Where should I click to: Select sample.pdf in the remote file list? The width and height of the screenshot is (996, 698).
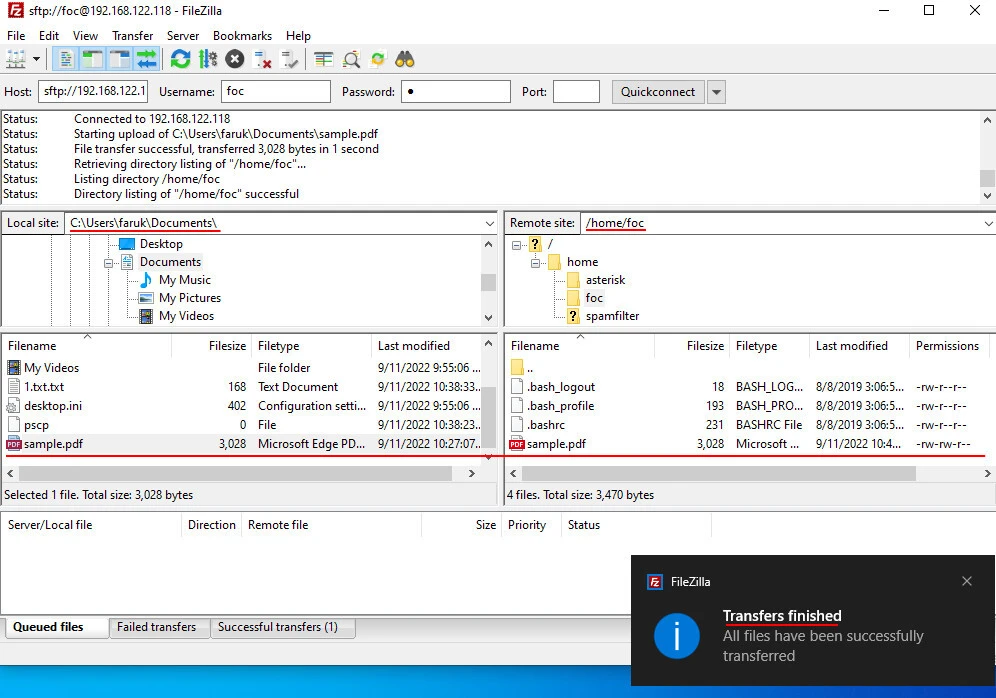pos(556,444)
